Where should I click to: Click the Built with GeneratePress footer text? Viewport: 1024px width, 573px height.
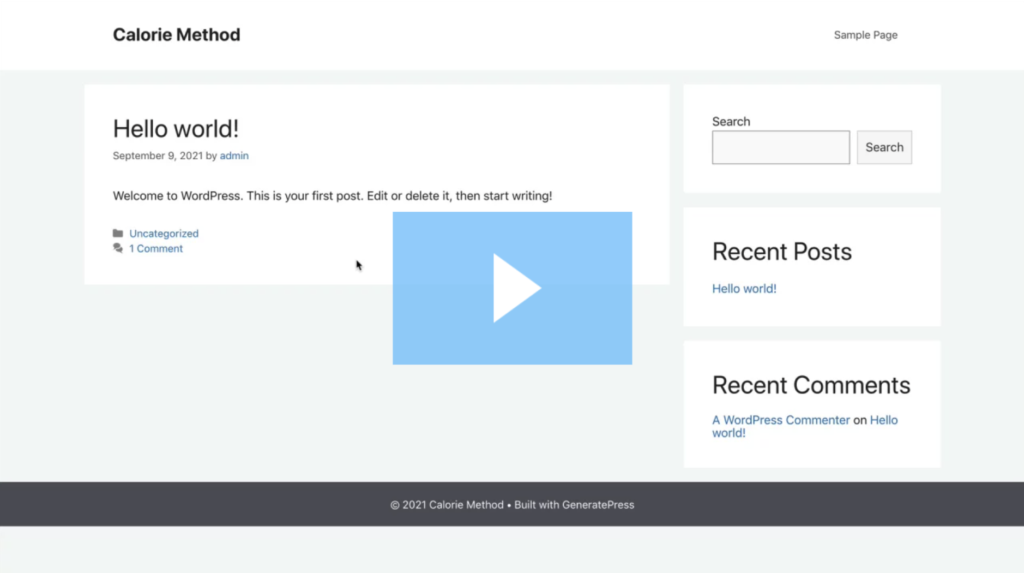574,504
